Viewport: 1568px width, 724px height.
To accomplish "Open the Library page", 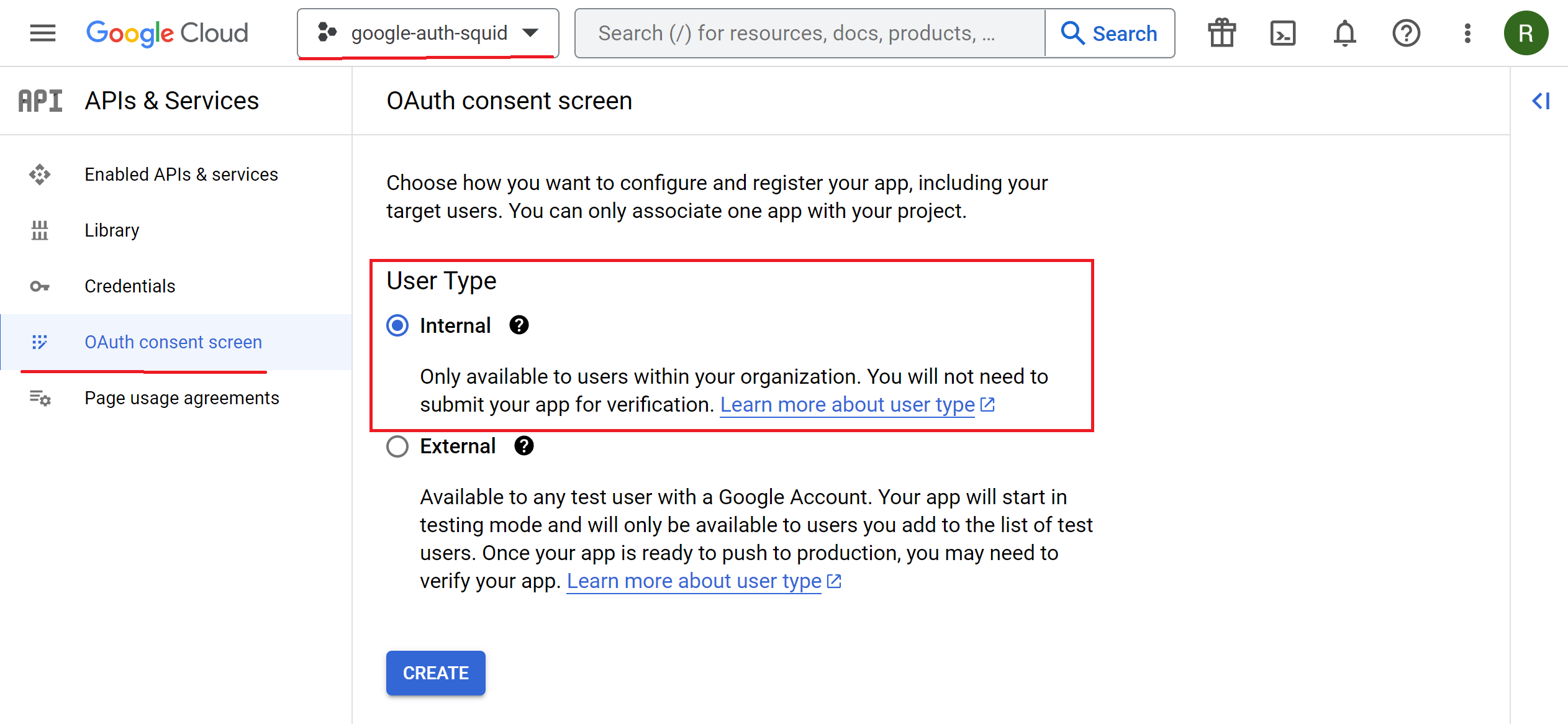I will 176,230.
